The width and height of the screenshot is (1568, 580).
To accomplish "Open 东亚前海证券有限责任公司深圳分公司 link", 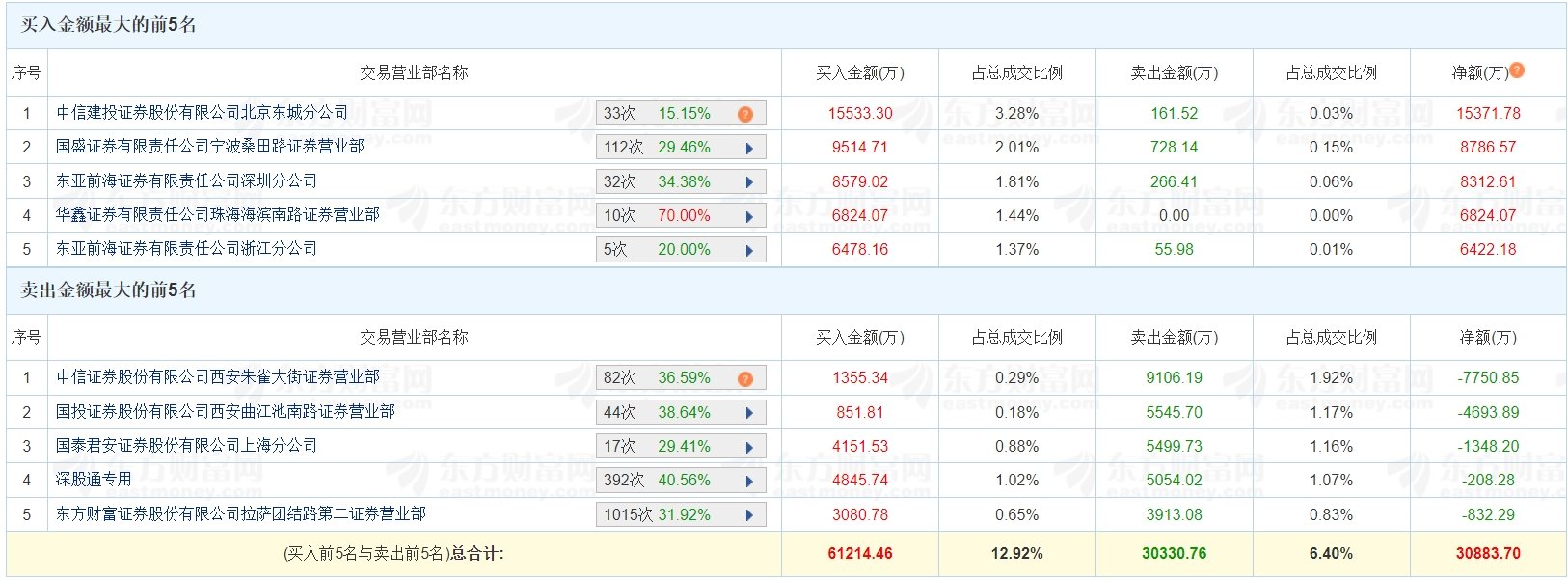I will tap(186, 180).
